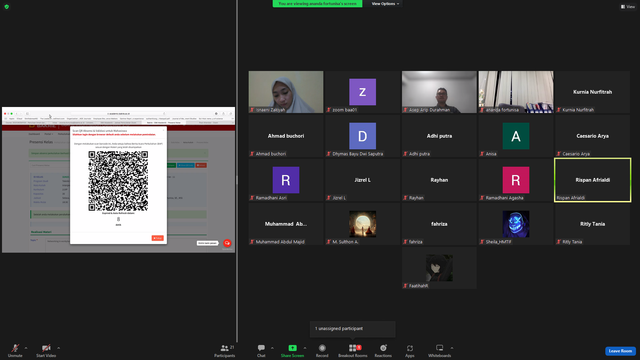The height and width of the screenshot is (360, 640).
Task: Click the QR code in shared screen
Action: [x=118, y=181]
